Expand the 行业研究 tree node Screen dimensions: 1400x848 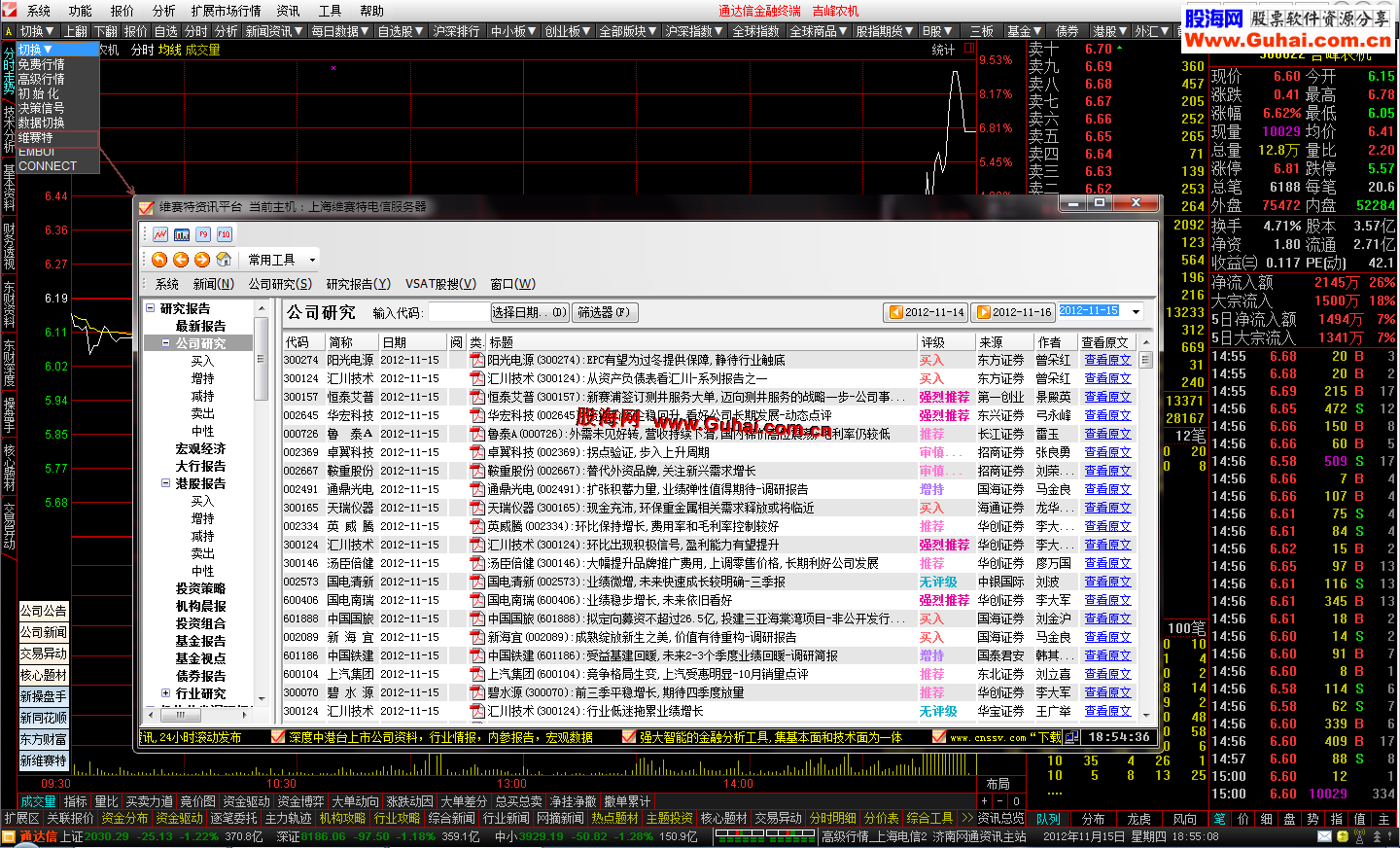166,693
